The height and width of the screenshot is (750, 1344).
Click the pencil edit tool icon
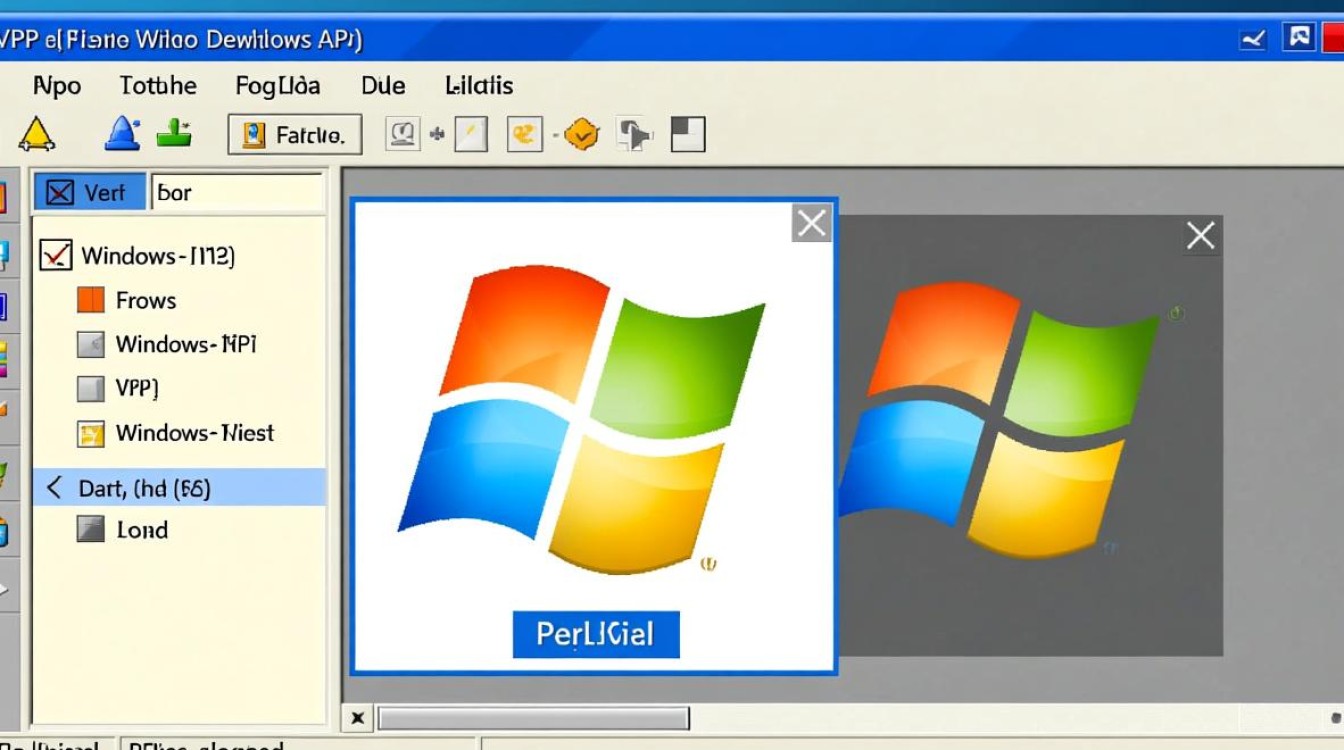(x=471, y=131)
